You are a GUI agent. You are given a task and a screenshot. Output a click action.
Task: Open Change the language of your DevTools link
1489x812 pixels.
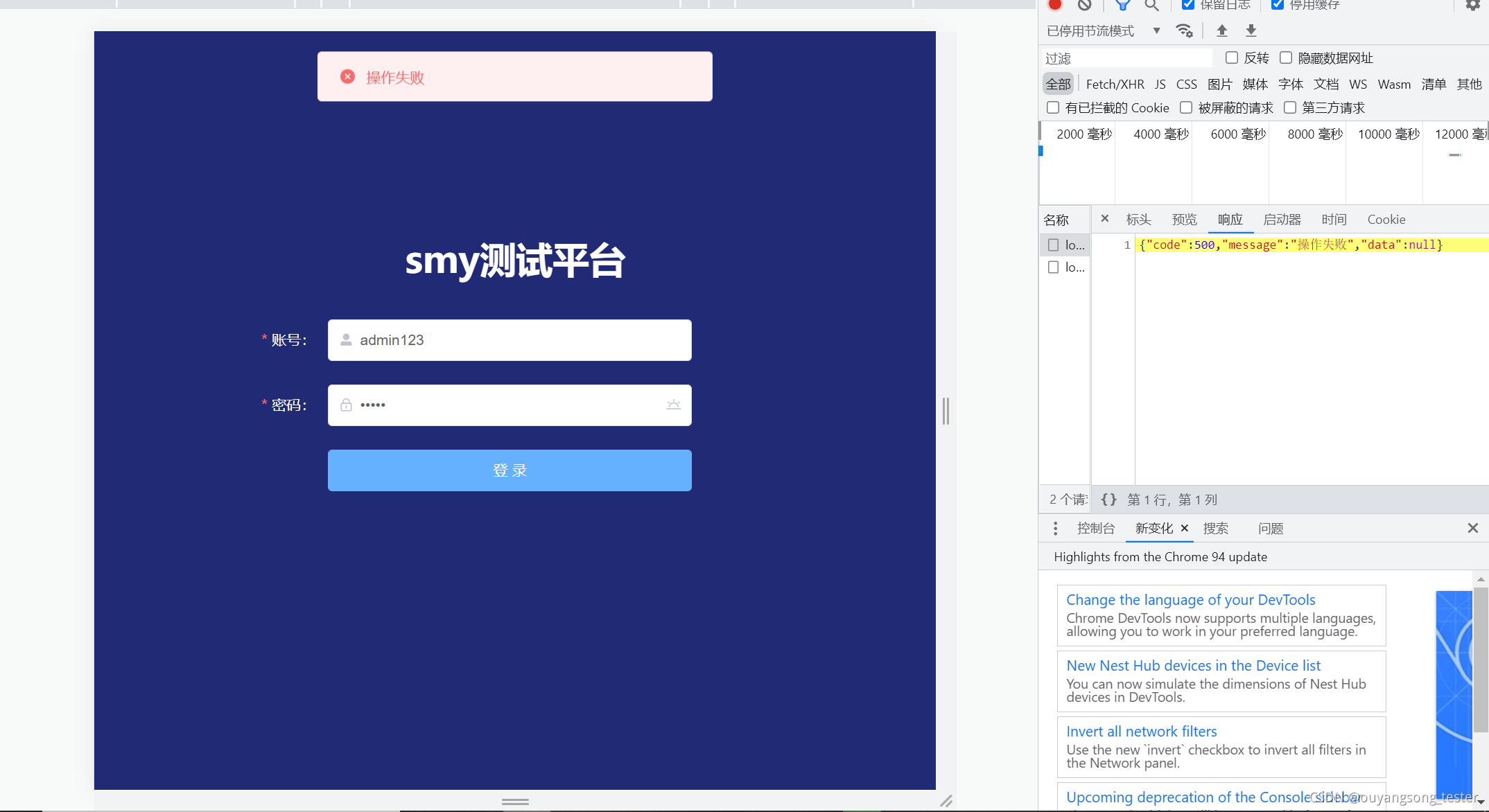(x=1190, y=600)
